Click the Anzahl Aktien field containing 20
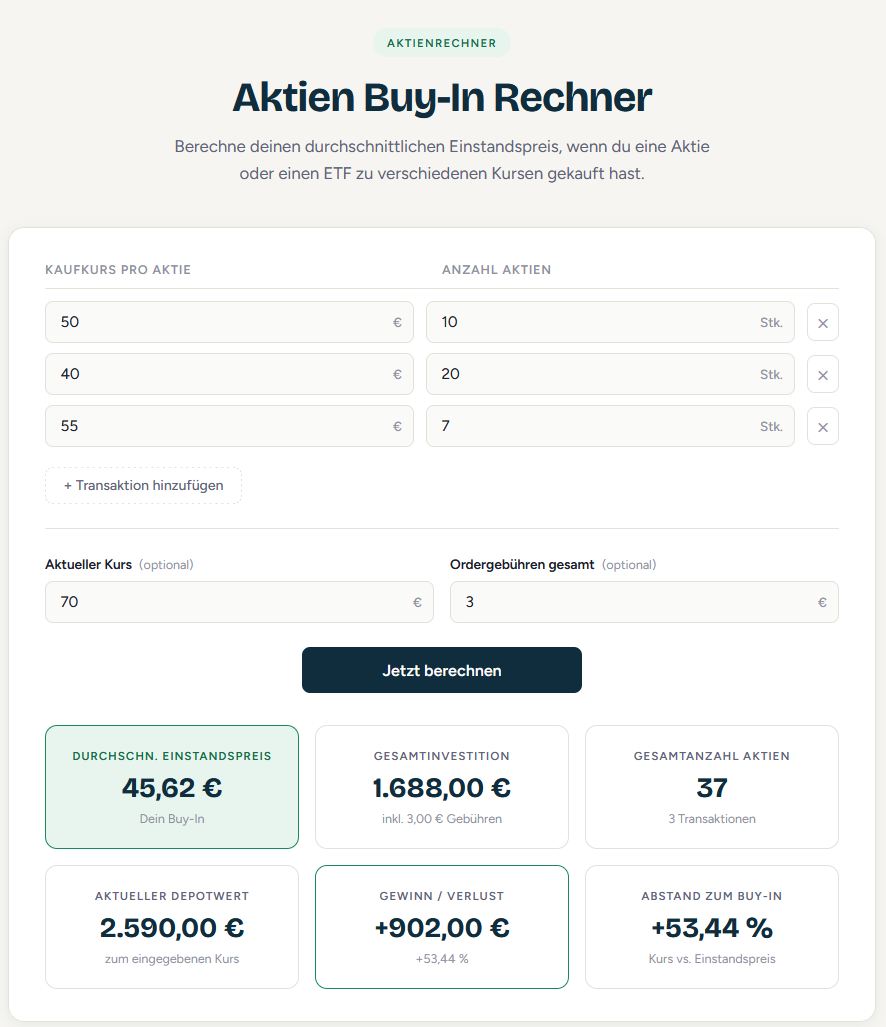Screen dimensions: 886x1027 (610, 374)
